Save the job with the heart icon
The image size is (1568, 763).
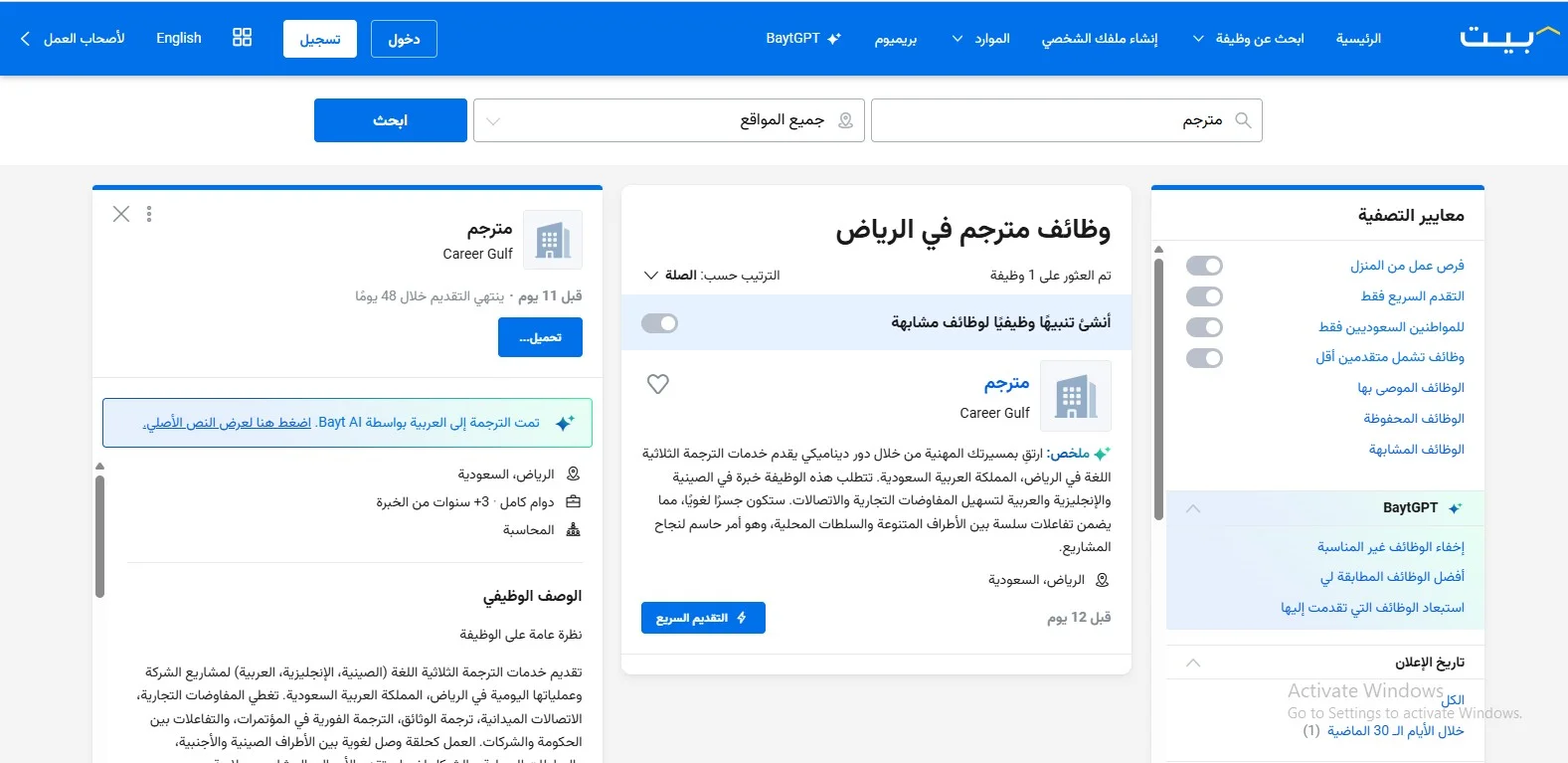[x=657, y=384]
